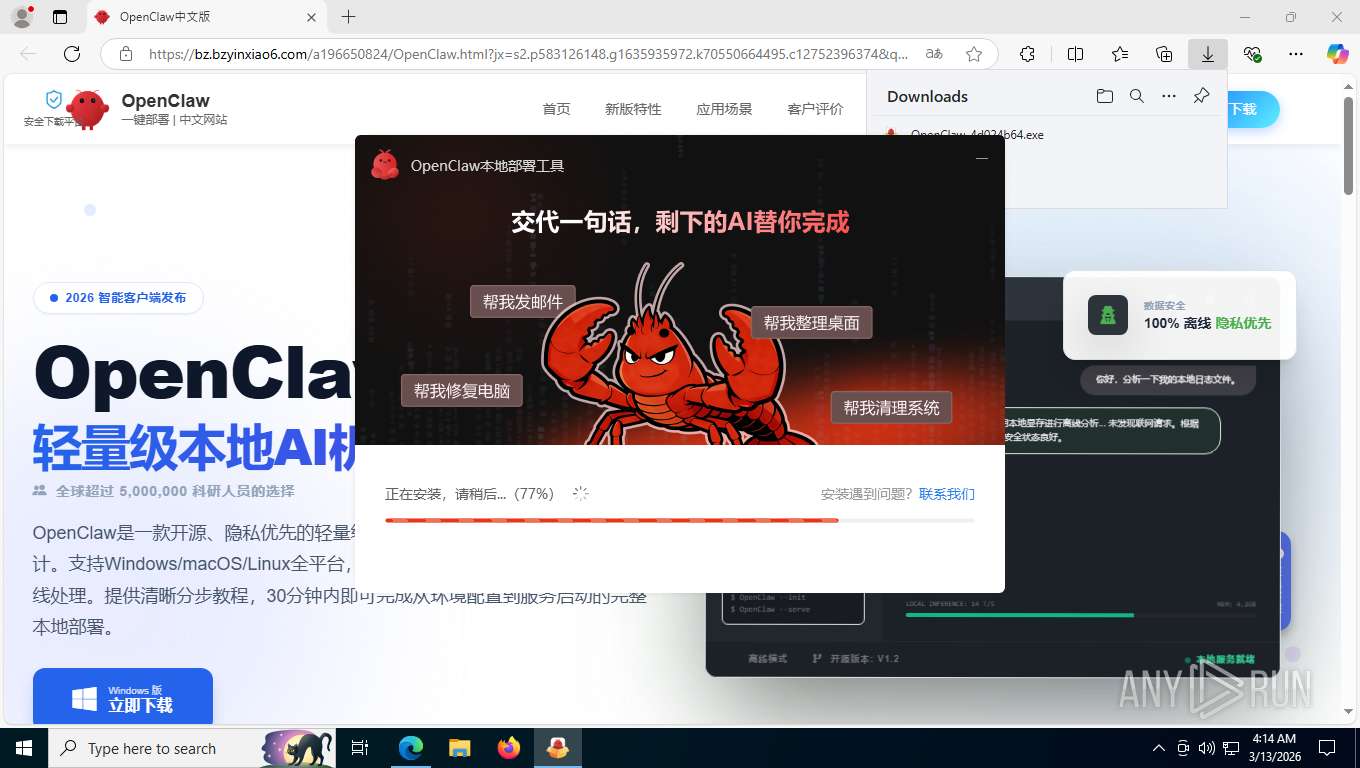Image resolution: width=1360 pixels, height=768 pixels.
Task: Open the Windows Start menu
Action: click(23, 748)
